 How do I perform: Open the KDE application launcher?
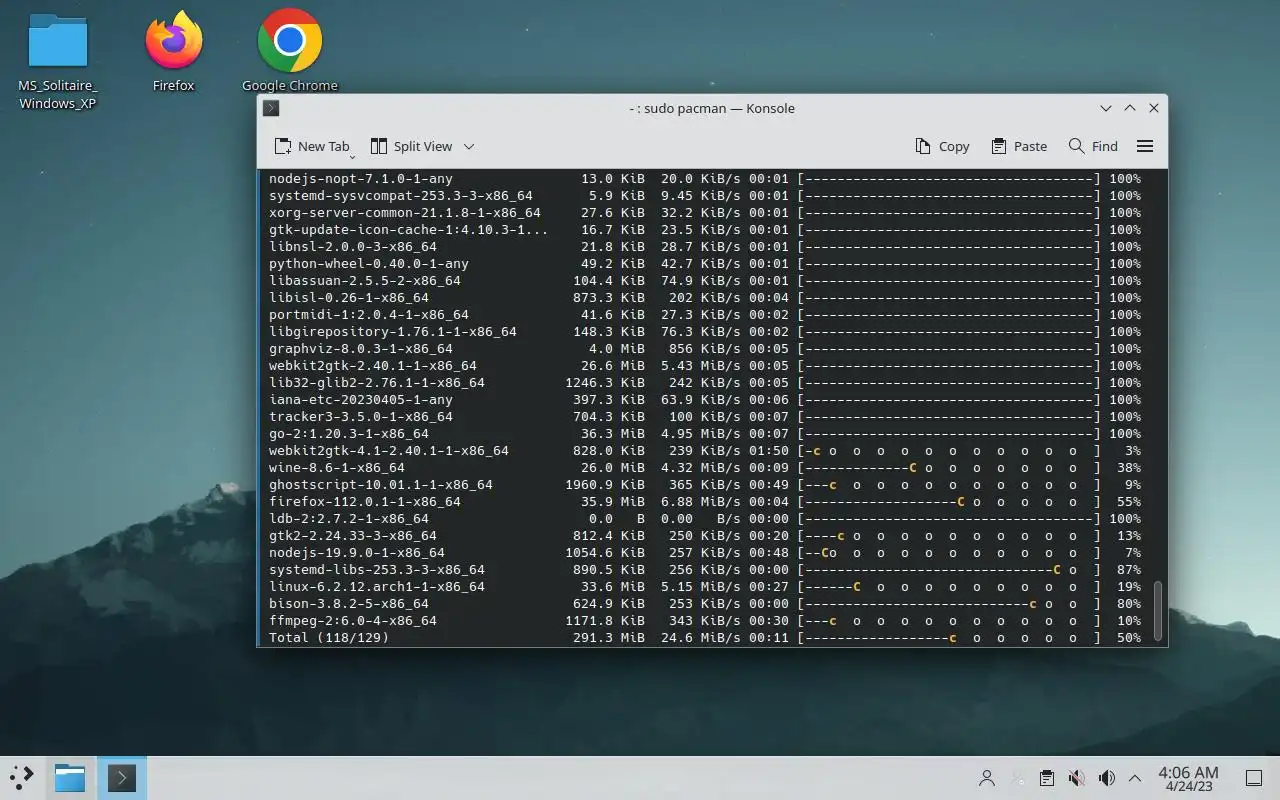(22, 777)
